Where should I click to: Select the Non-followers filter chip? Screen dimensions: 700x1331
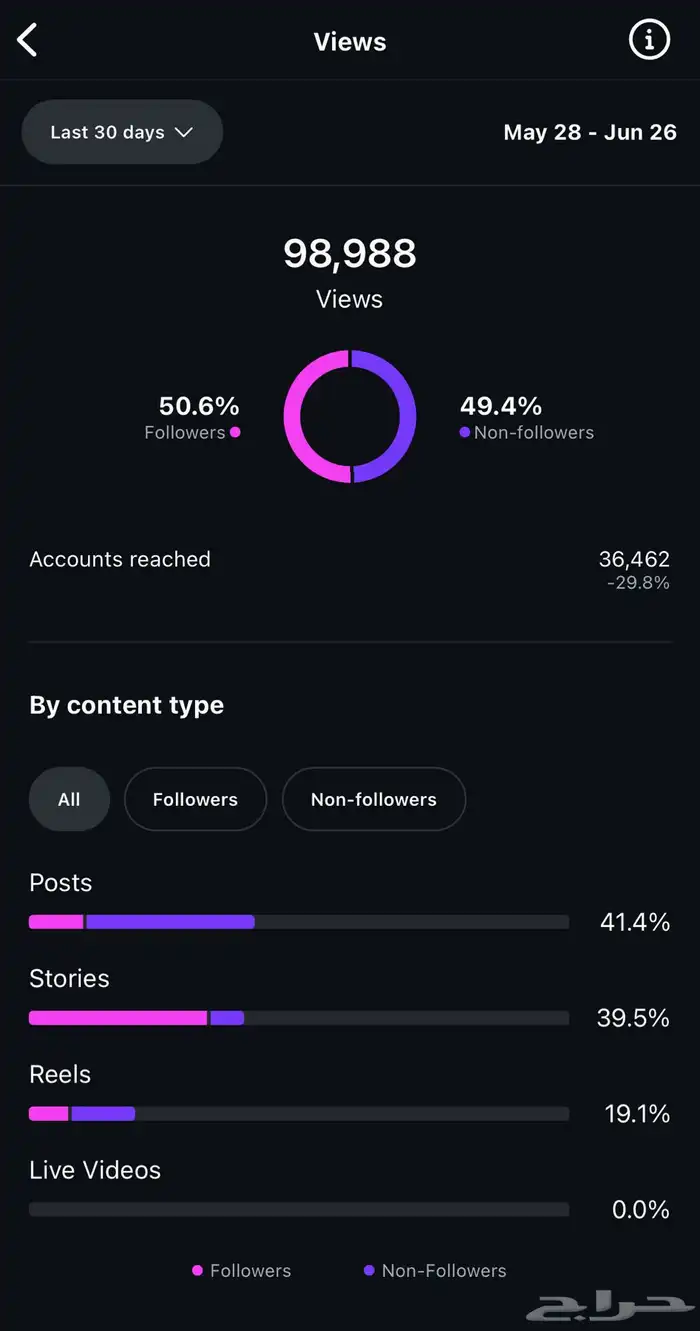click(x=374, y=799)
